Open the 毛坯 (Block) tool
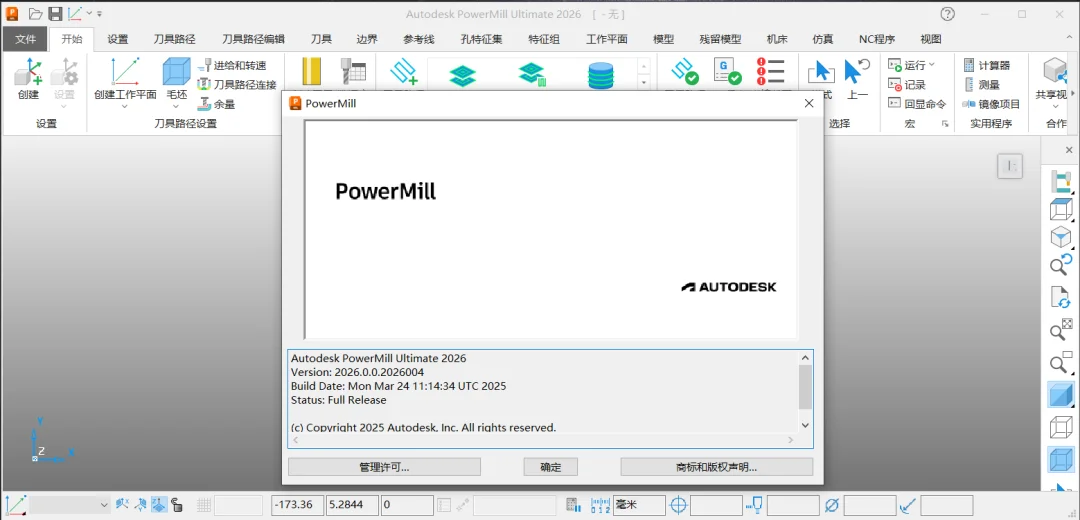This screenshot has width=1080, height=520. click(176, 78)
